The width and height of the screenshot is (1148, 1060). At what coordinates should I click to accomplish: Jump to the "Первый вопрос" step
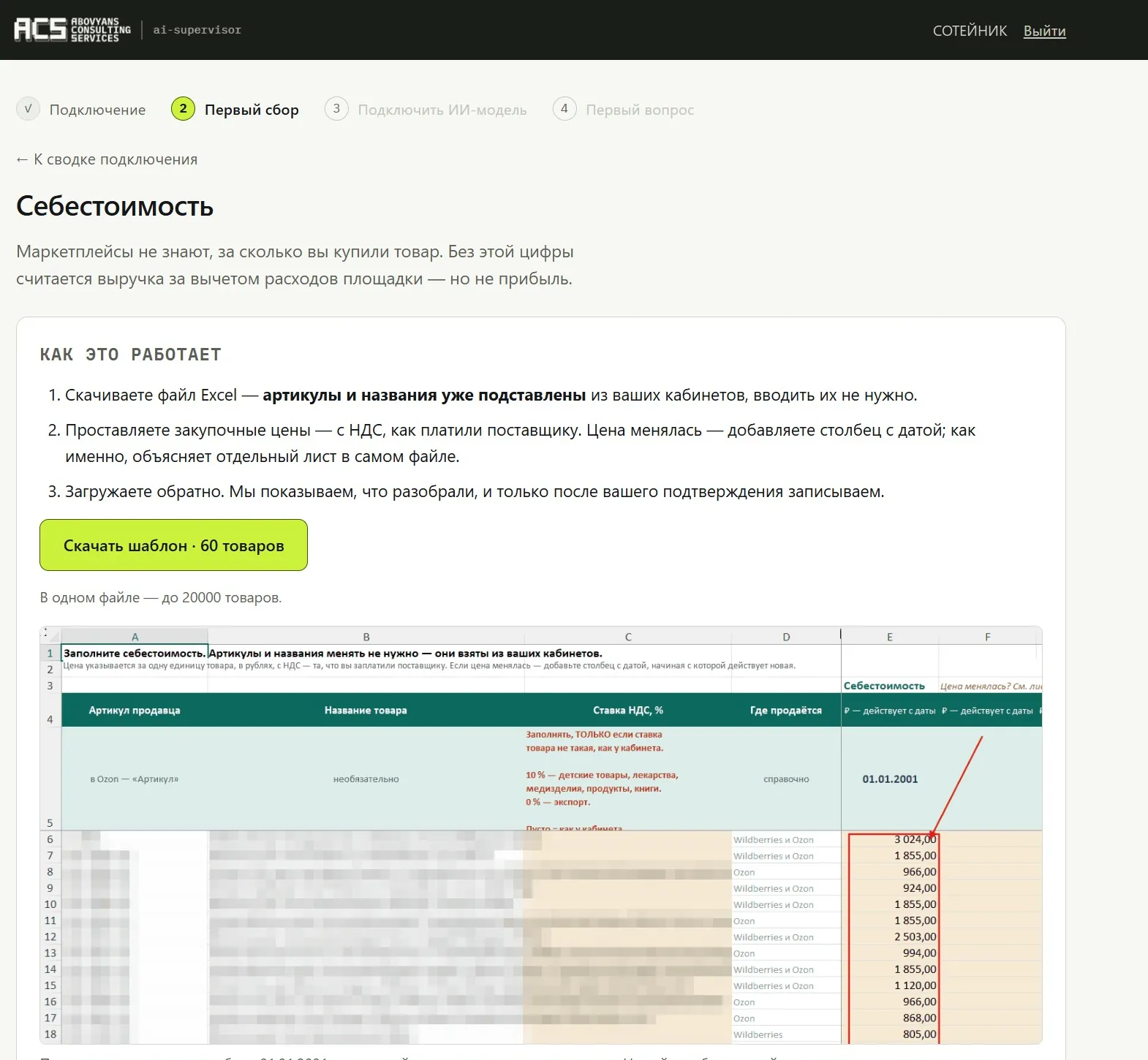(x=624, y=110)
